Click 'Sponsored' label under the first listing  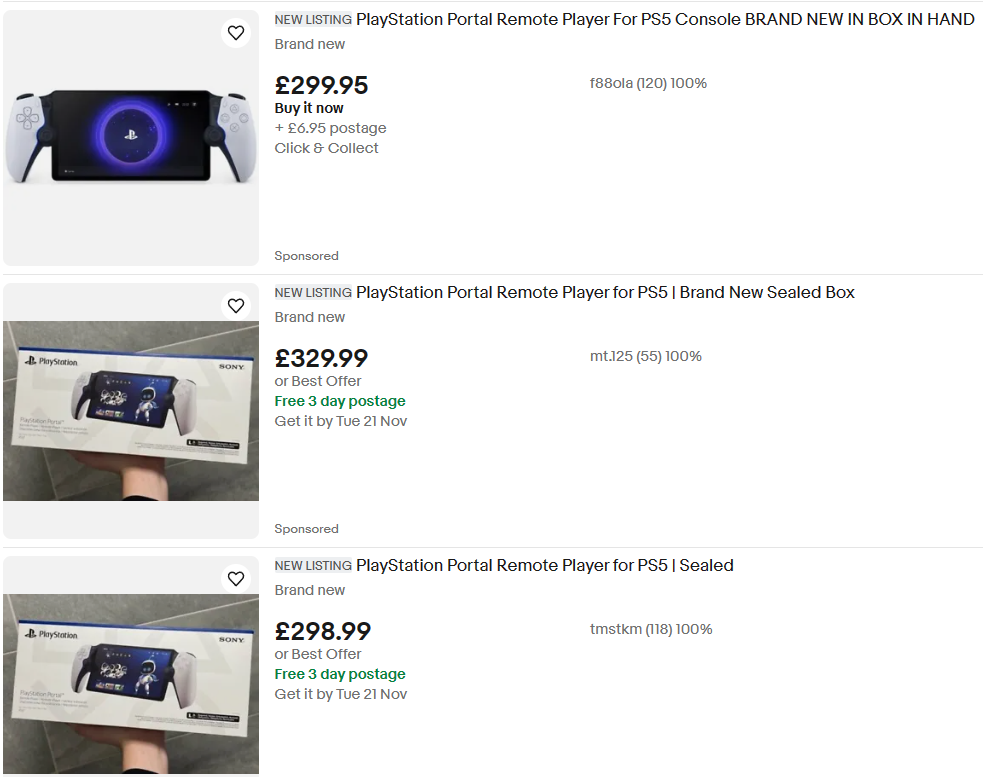point(306,256)
